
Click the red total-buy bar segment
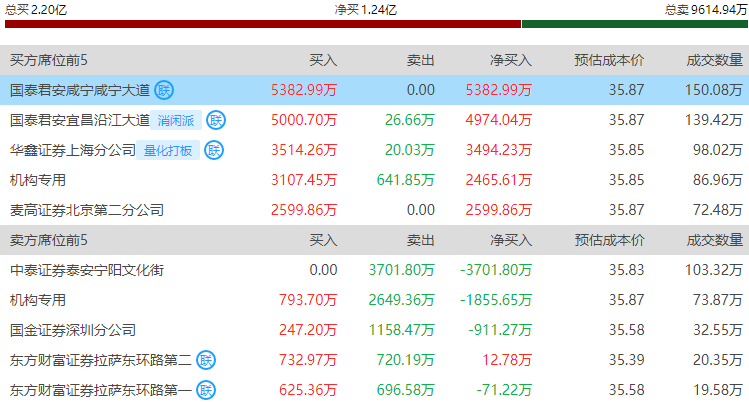pos(263,24)
